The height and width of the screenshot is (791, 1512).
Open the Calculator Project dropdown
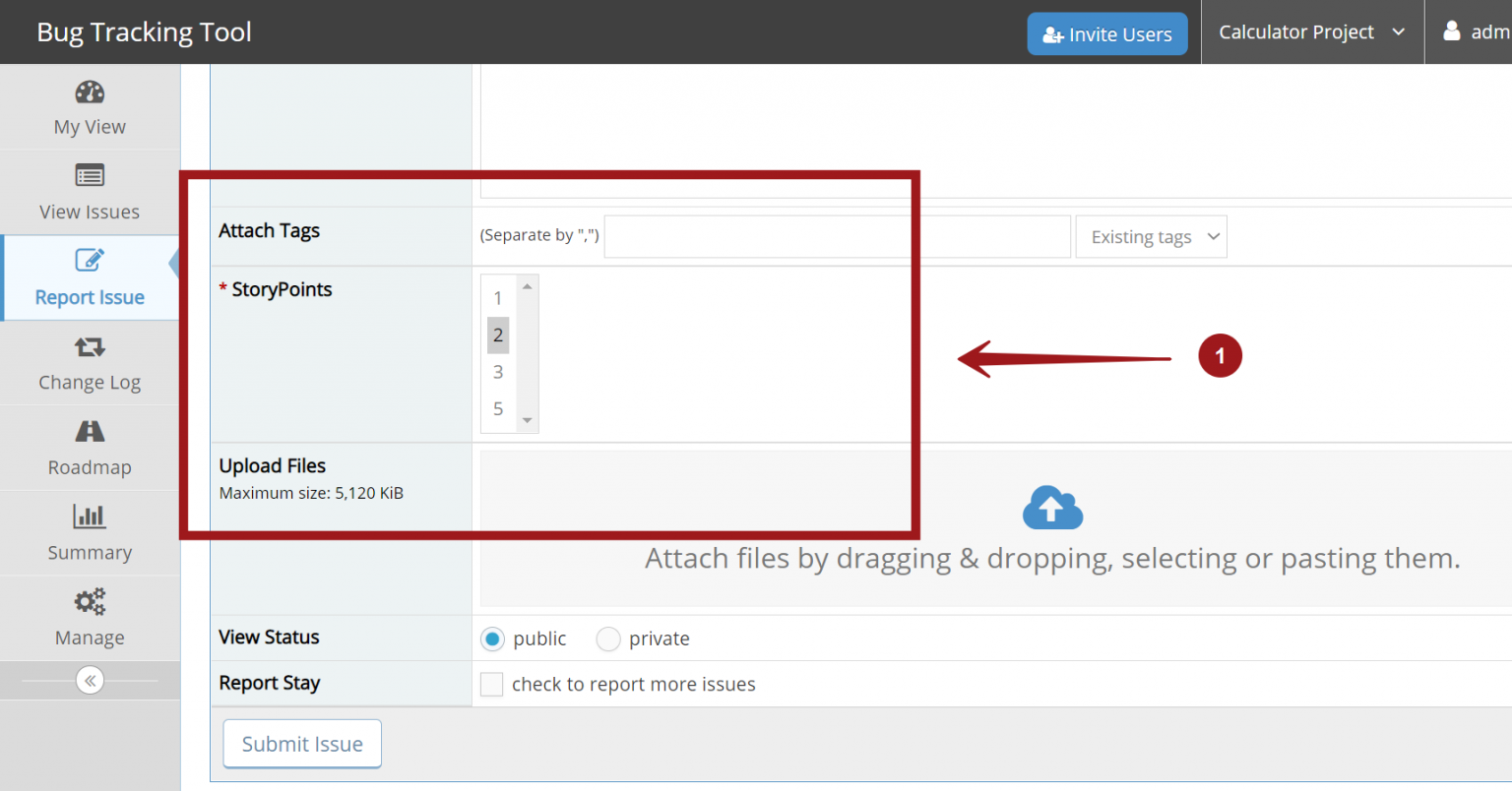pos(1311,31)
